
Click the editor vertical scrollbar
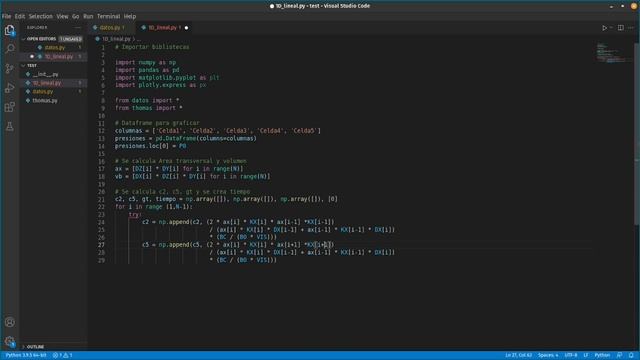pyautogui.click(x=637, y=133)
